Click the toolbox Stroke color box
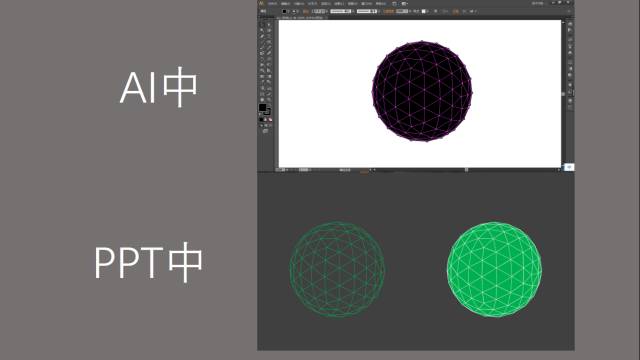Viewport: 640px width, 360px height. (268, 112)
